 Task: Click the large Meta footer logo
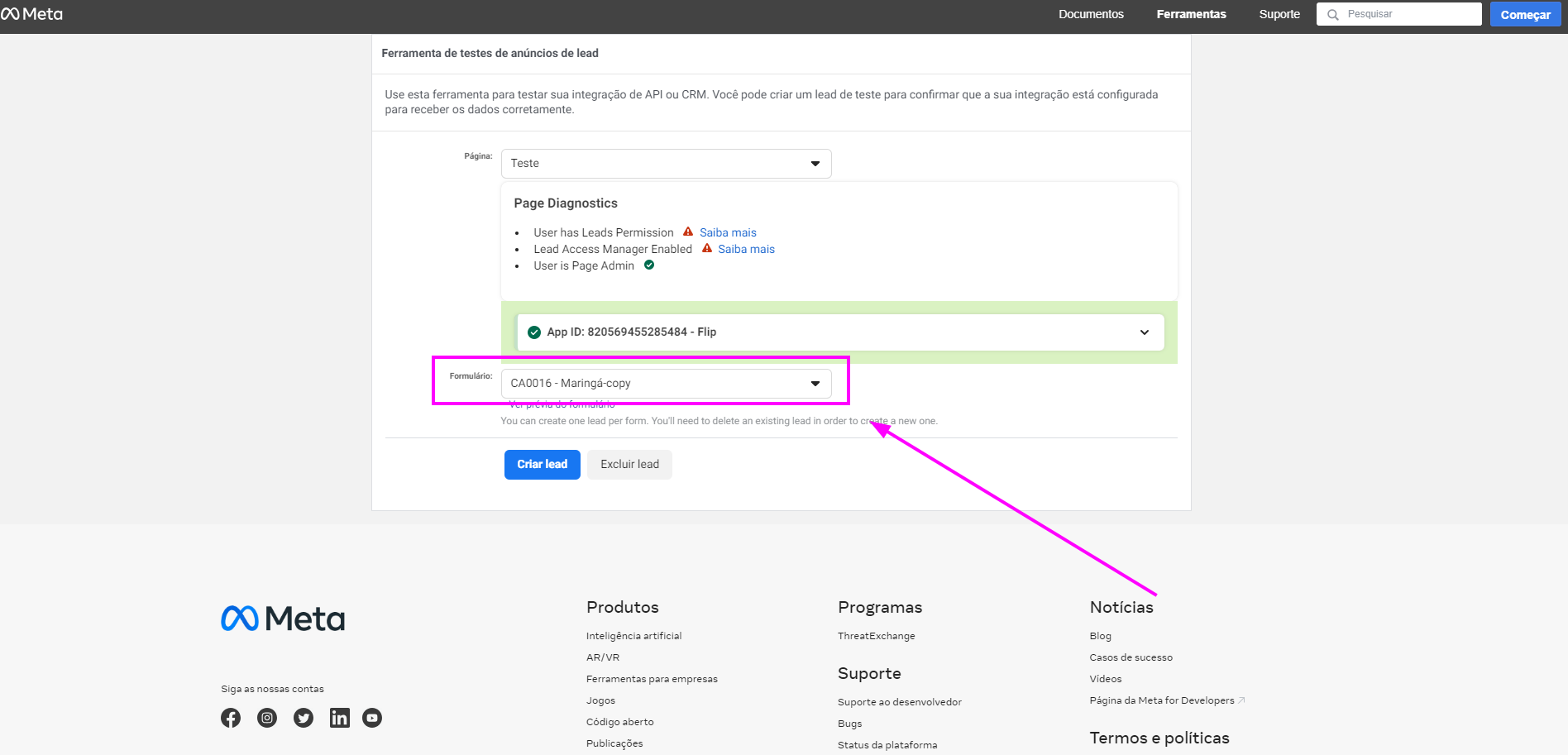click(x=283, y=619)
